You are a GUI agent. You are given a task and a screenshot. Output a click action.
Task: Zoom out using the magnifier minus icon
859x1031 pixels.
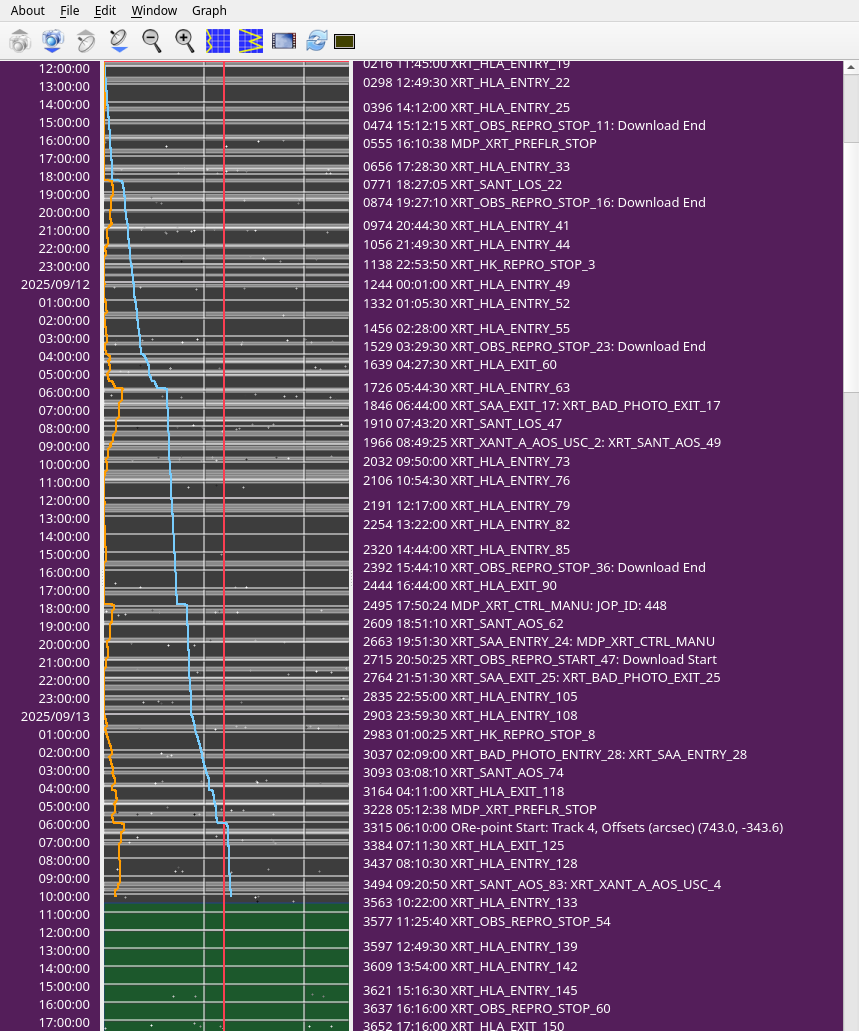pyautogui.click(x=151, y=41)
